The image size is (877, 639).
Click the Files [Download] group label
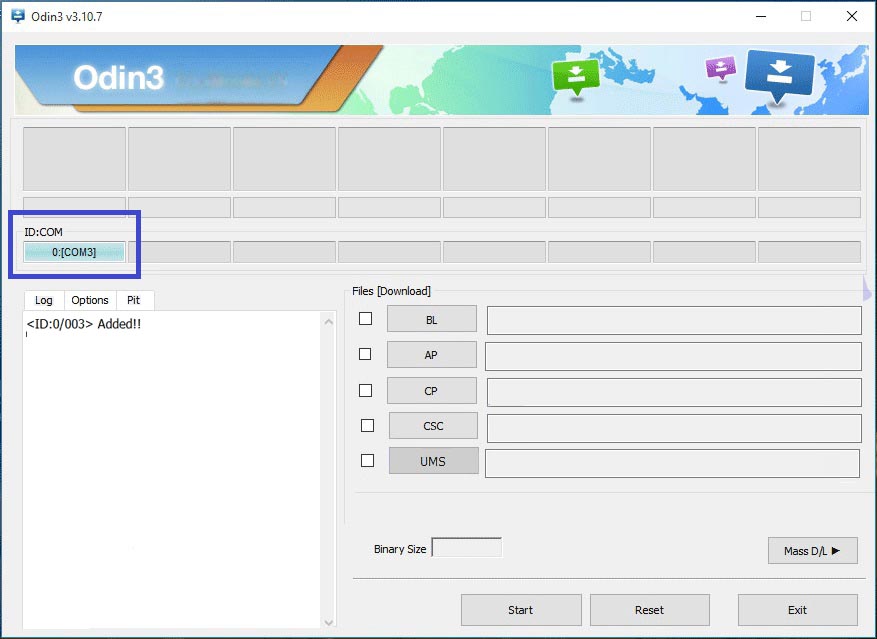click(x=392, y=291)
